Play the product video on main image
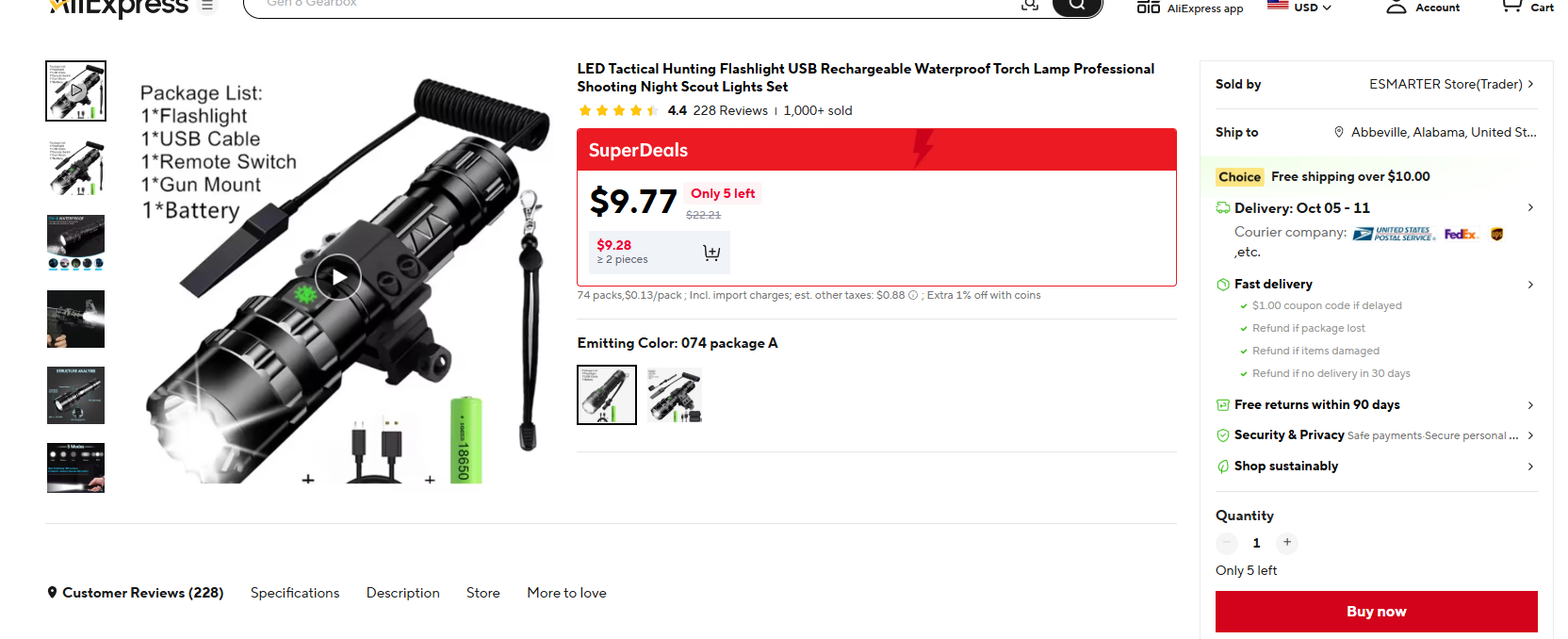 [x=337, y=277]
